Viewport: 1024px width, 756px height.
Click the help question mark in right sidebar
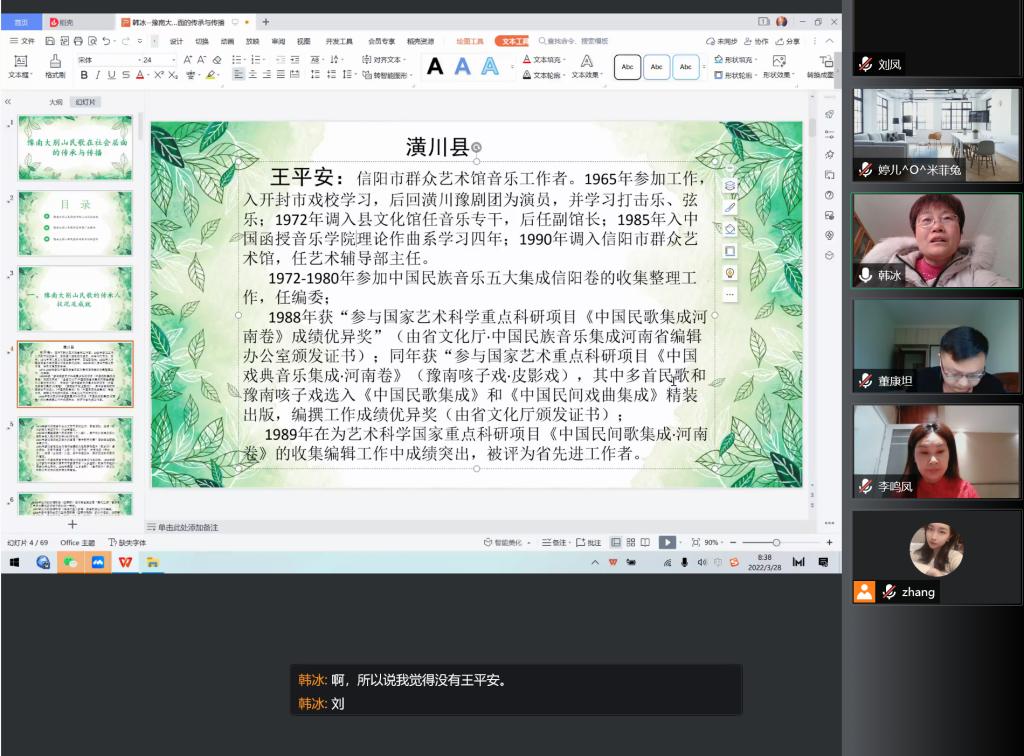(829, 195)
